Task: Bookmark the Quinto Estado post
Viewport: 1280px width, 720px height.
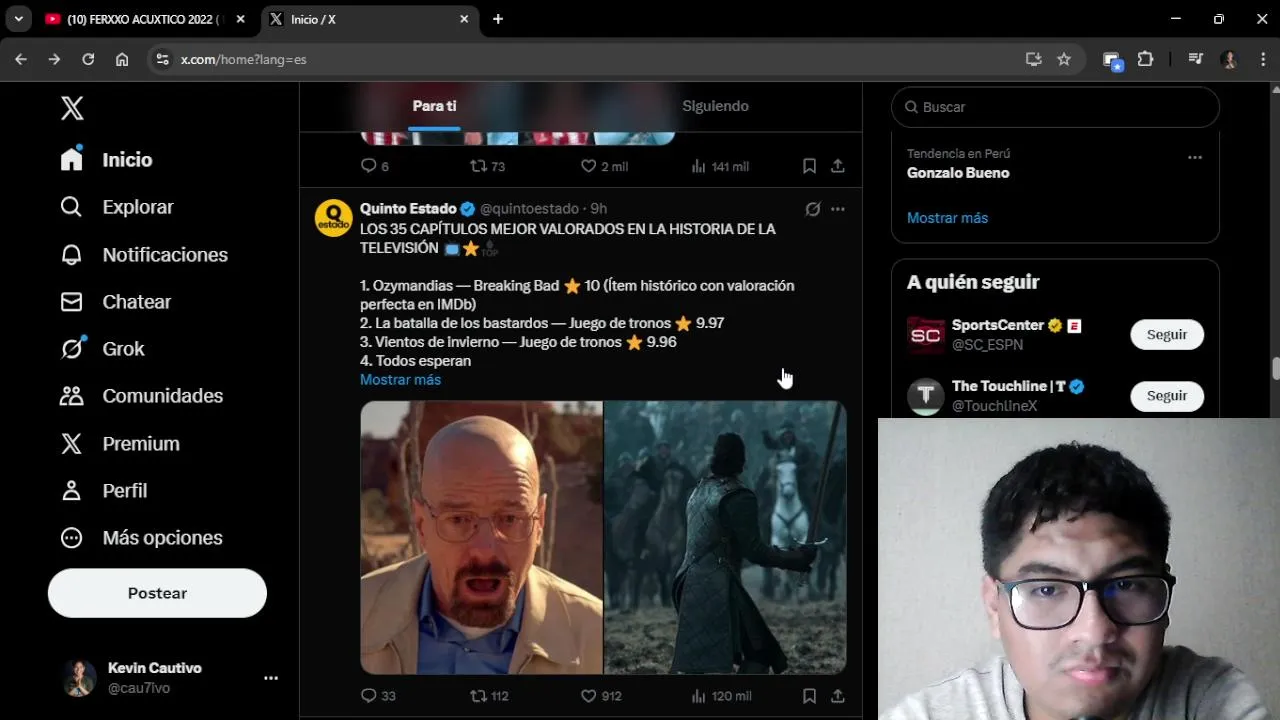Action: click(809, 696)
